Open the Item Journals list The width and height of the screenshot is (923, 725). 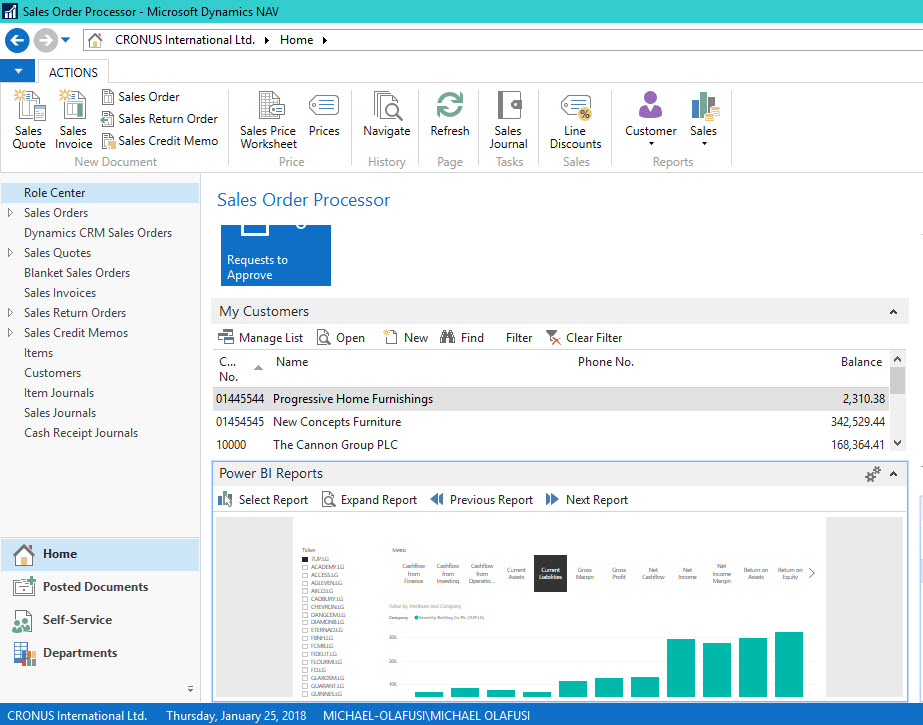click(59, 393)
